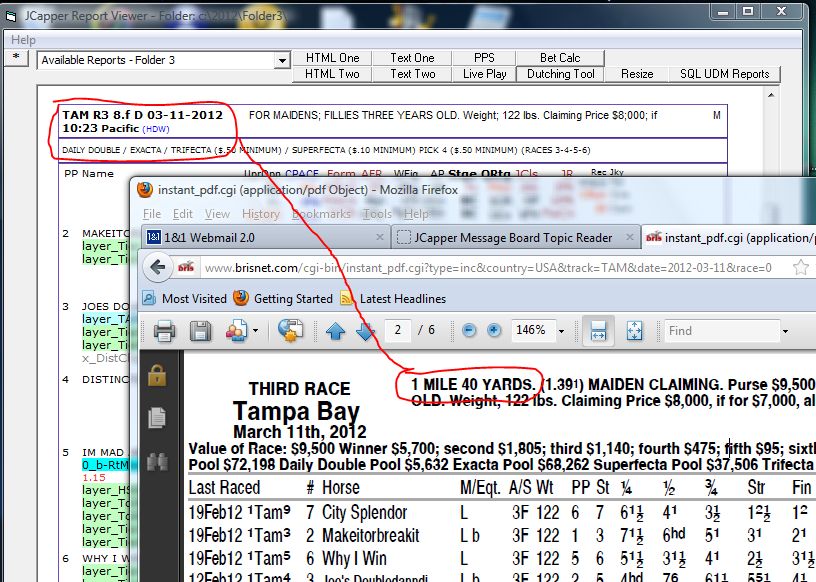816x582 pixels.
Task: Click the horse name Why I Win in PDF
Action: click(354, 558)
